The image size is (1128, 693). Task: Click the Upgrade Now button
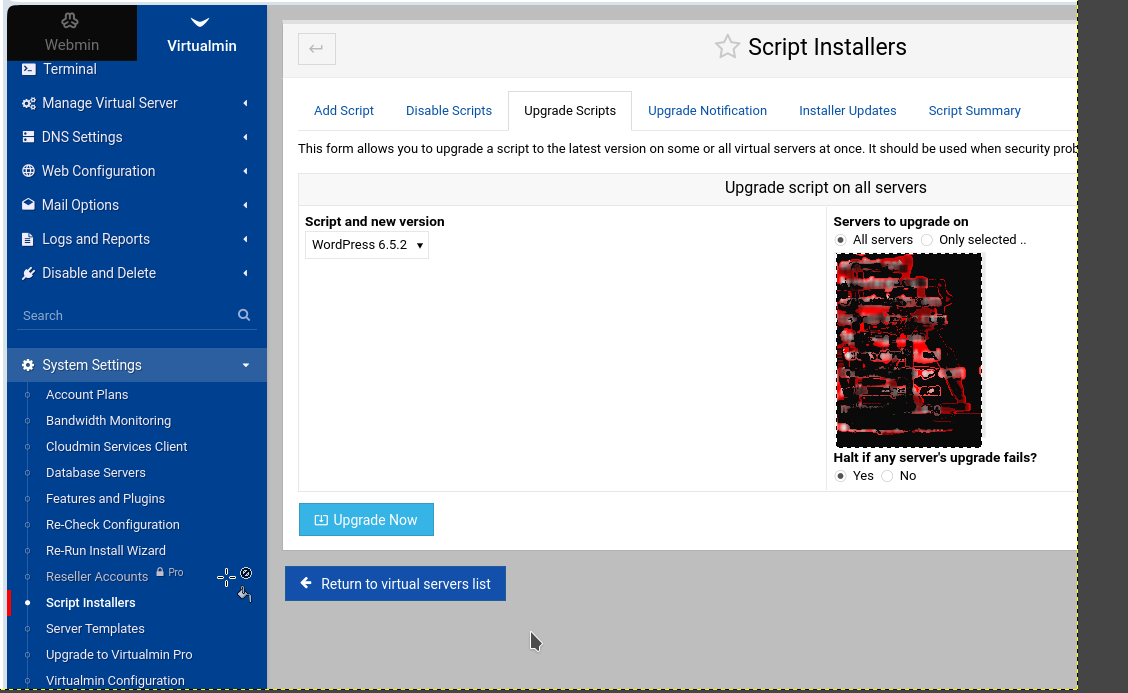click(366, 520)
